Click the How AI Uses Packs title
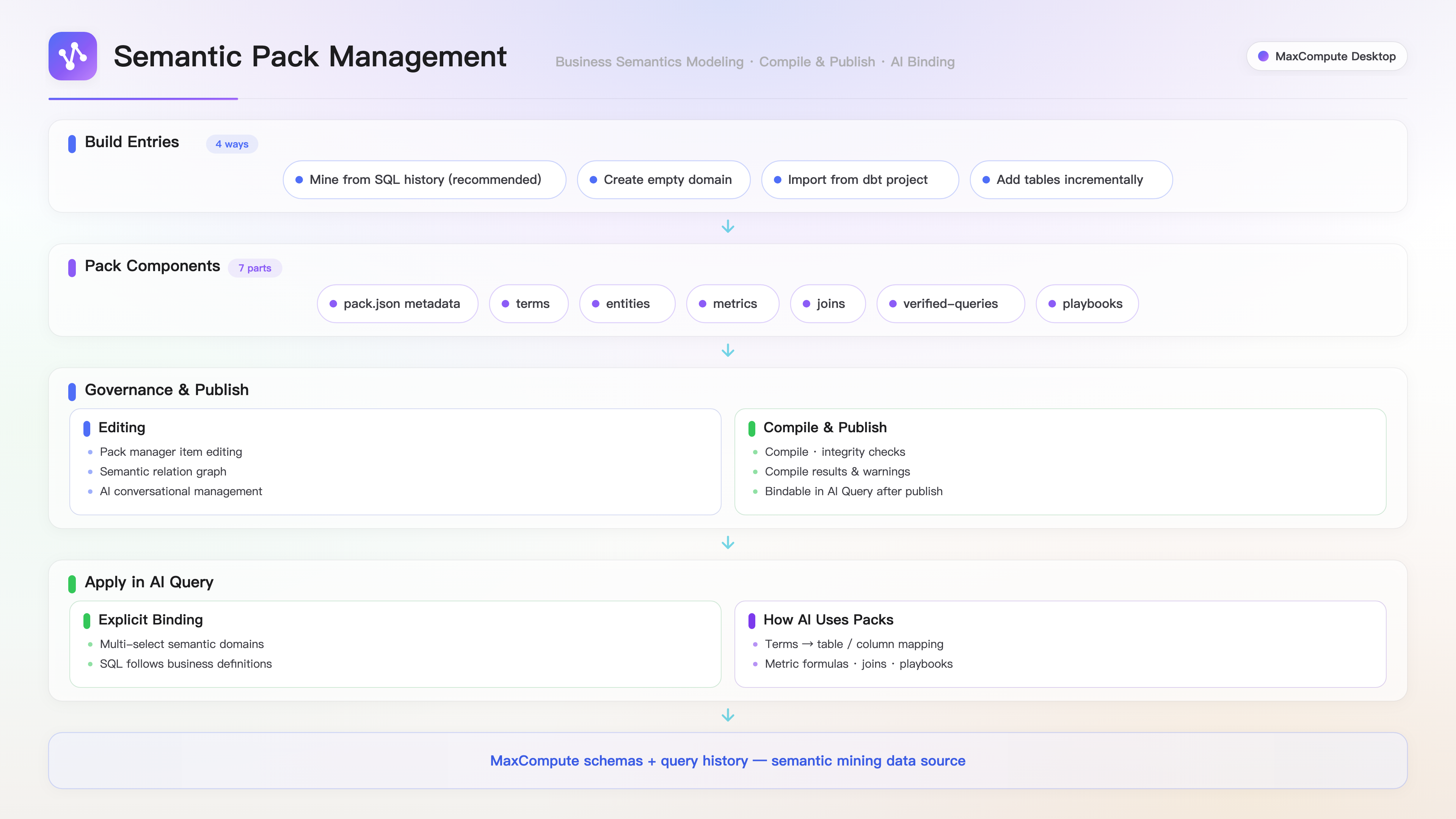1456x819 pixels. (x=828, y=620)
